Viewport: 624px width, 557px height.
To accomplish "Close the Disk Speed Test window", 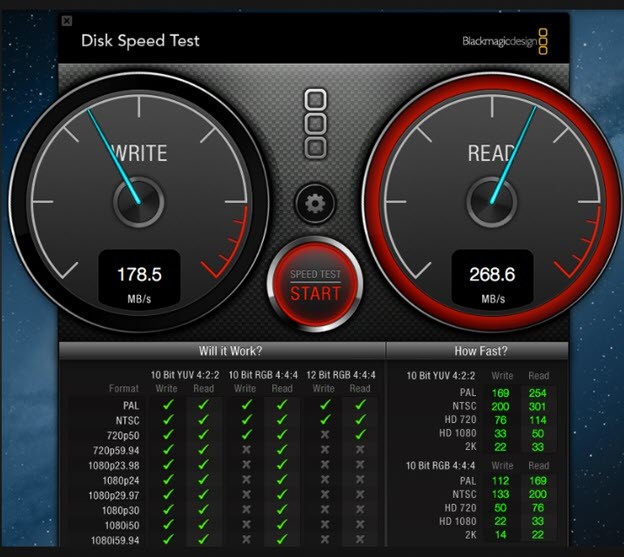I will 67,20.
